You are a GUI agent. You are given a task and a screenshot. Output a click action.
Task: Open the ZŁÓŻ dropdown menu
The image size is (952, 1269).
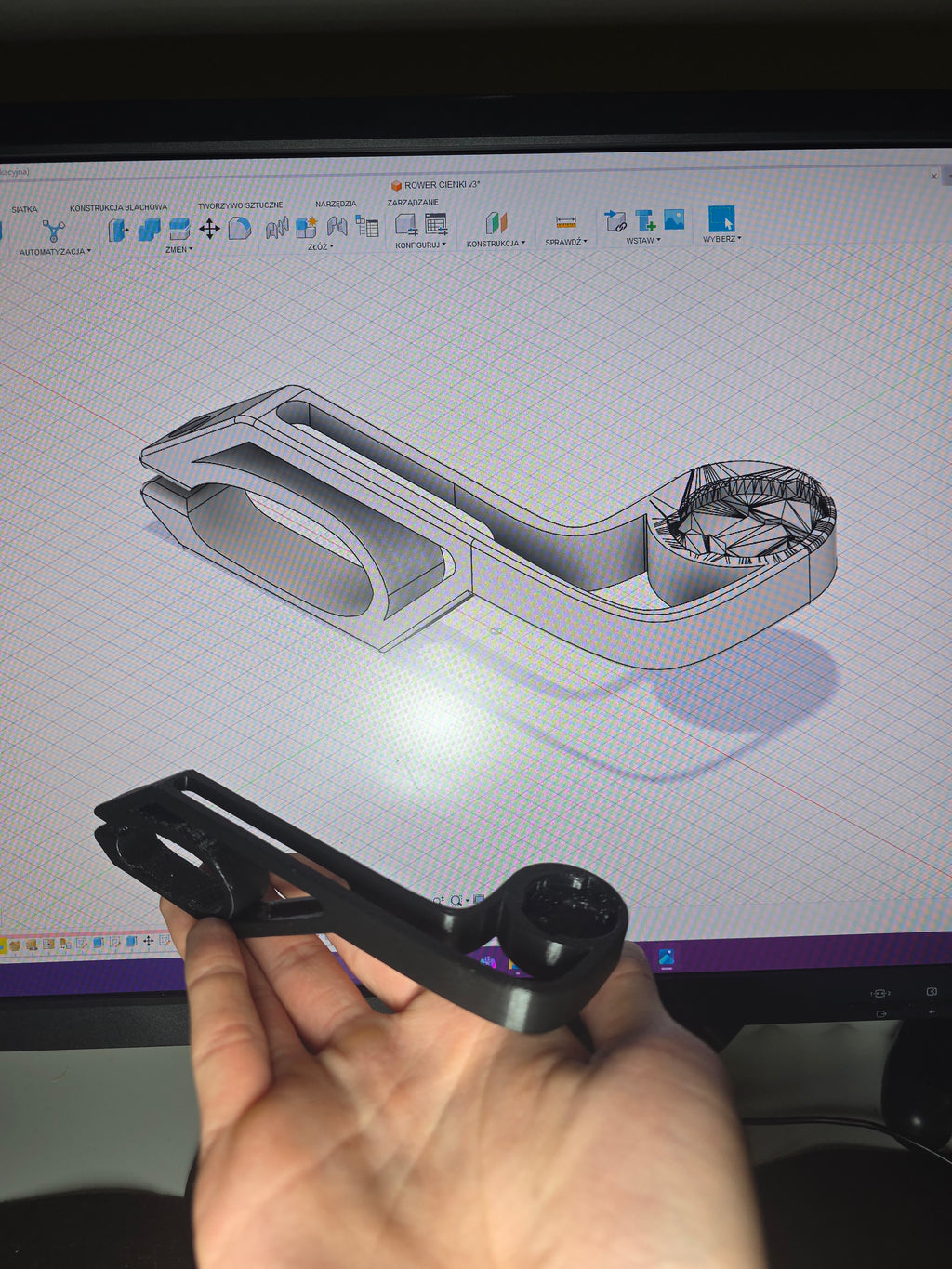320,246
